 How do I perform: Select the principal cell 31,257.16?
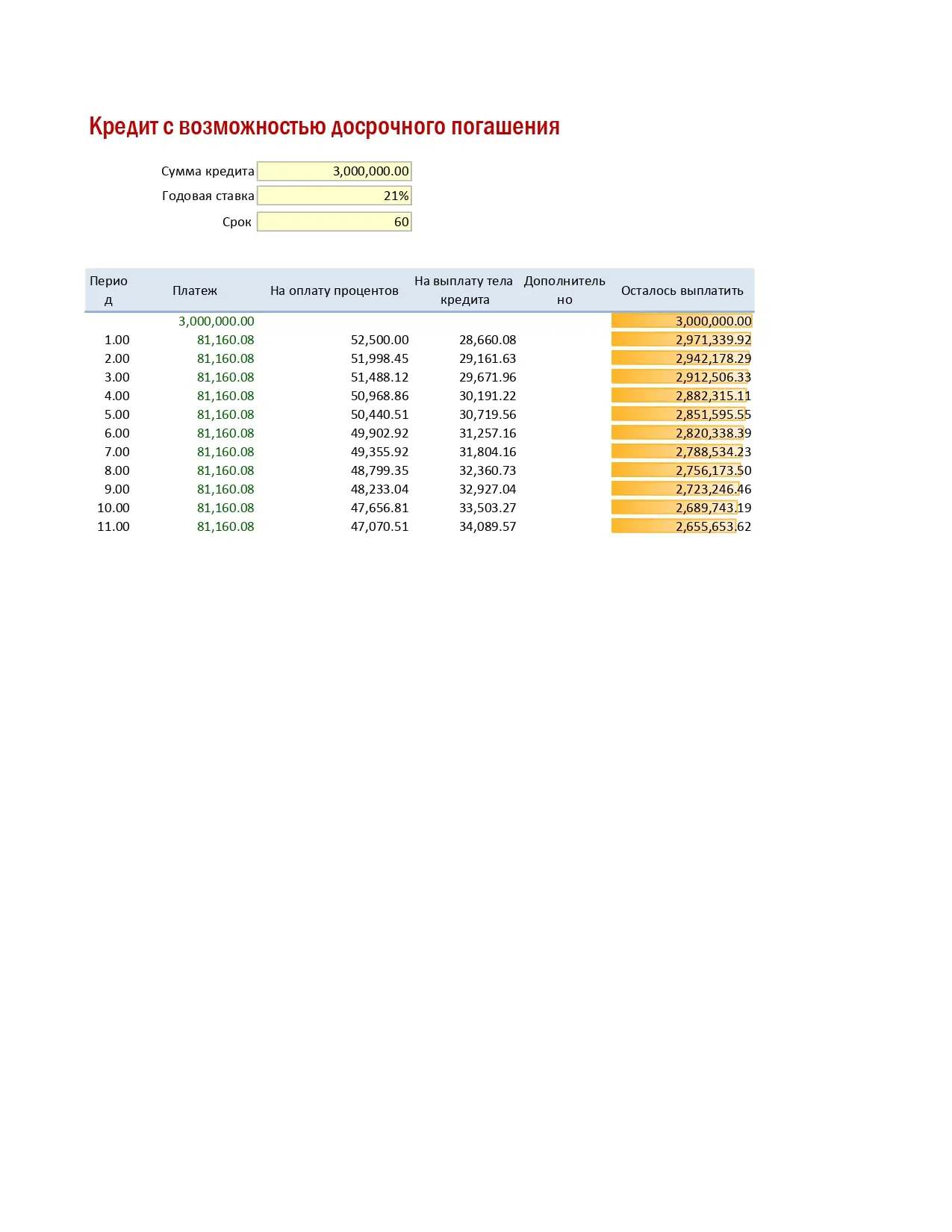pyautogui.click(x=488, y=433)
